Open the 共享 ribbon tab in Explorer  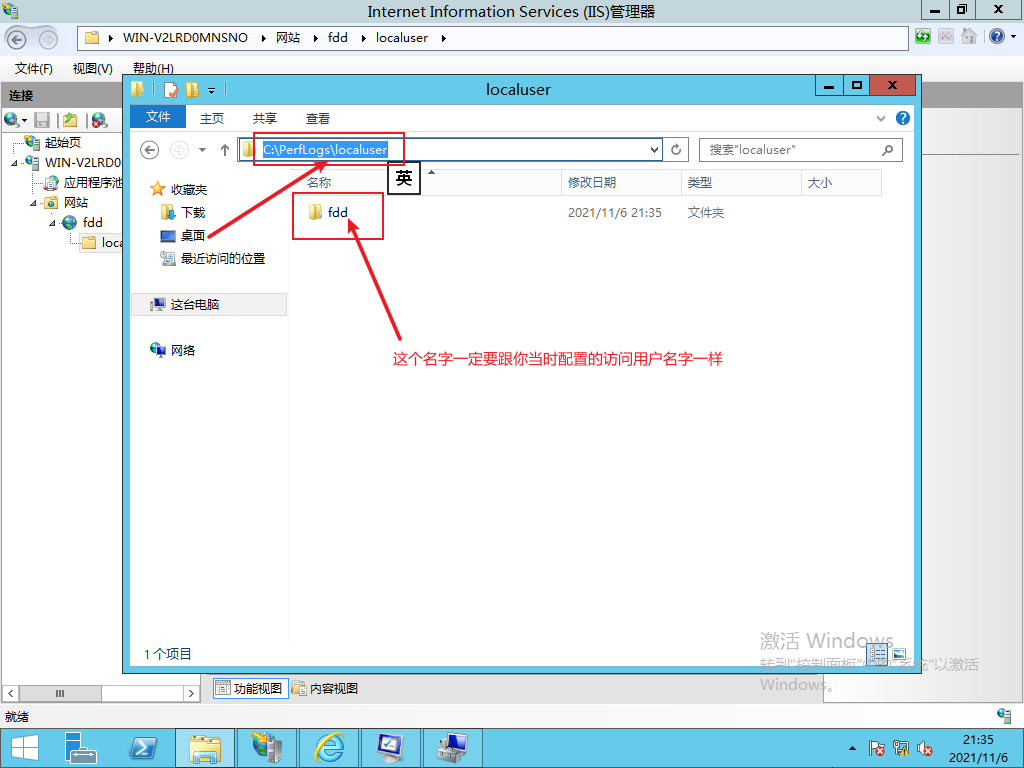pyautogui.click(x=264, y=118)
